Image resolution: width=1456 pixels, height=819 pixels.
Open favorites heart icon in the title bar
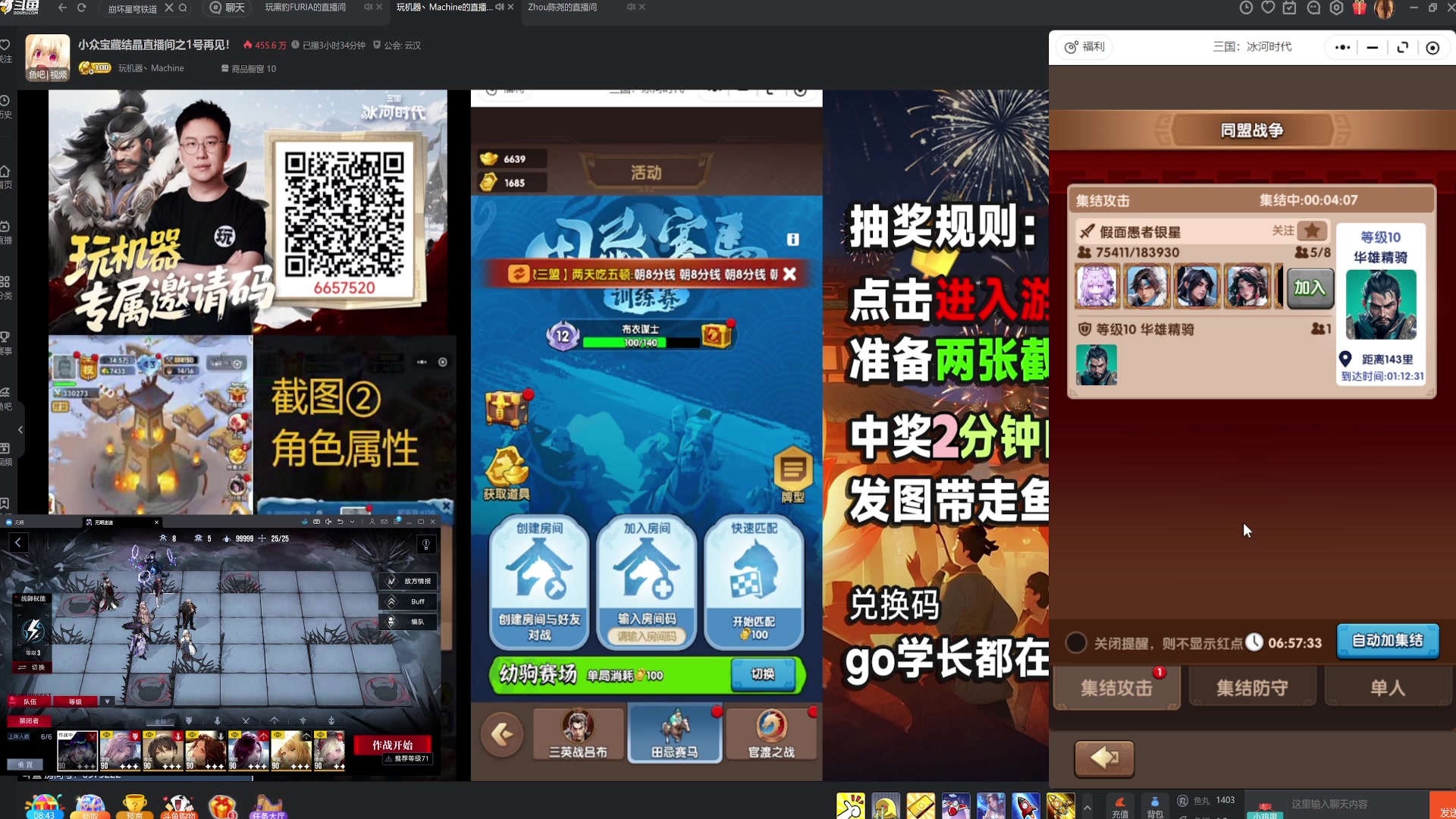click(1268, 8)
